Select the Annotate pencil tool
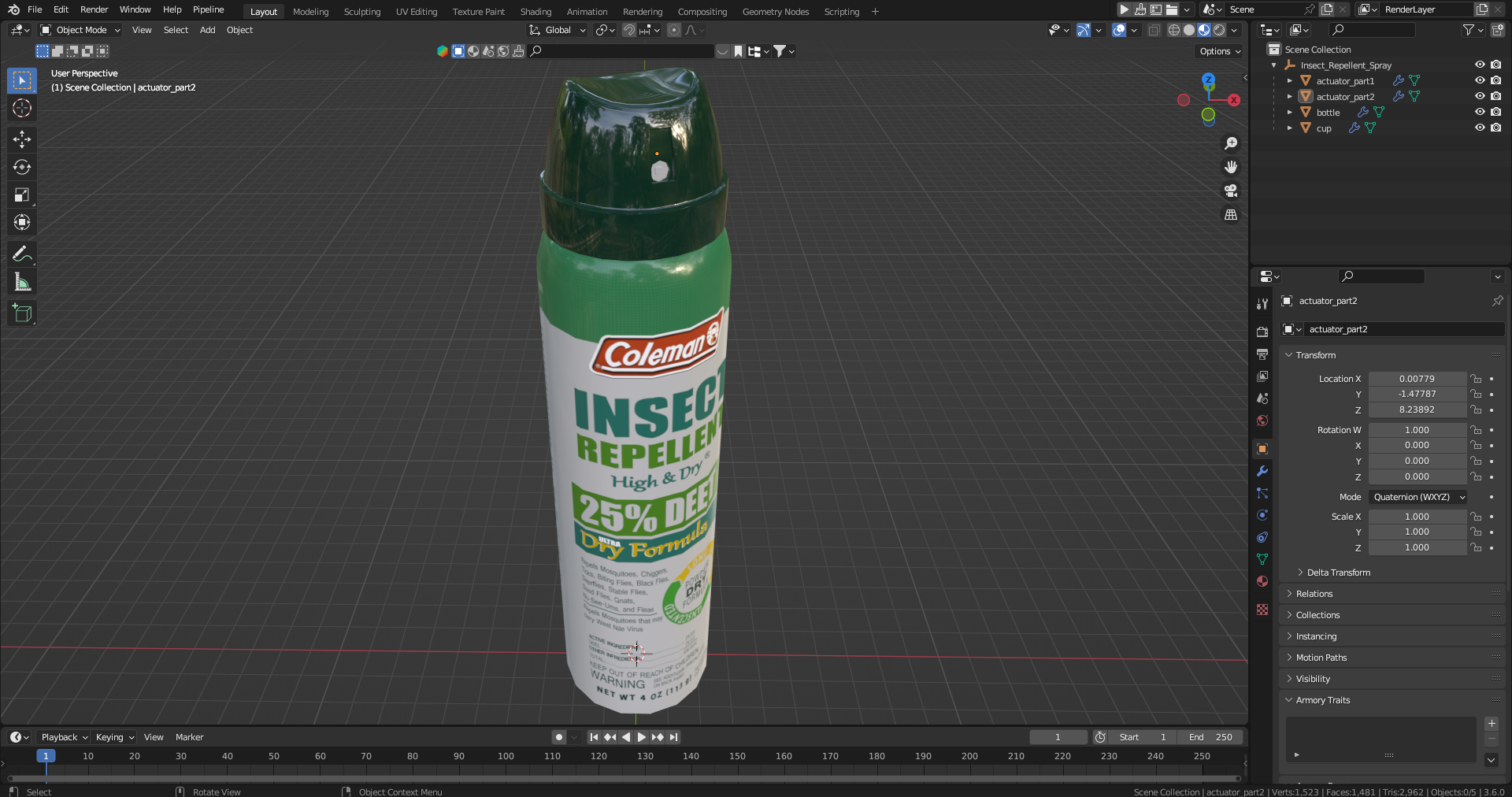This screenshot has width=1512, height=797. pos(22,254)
